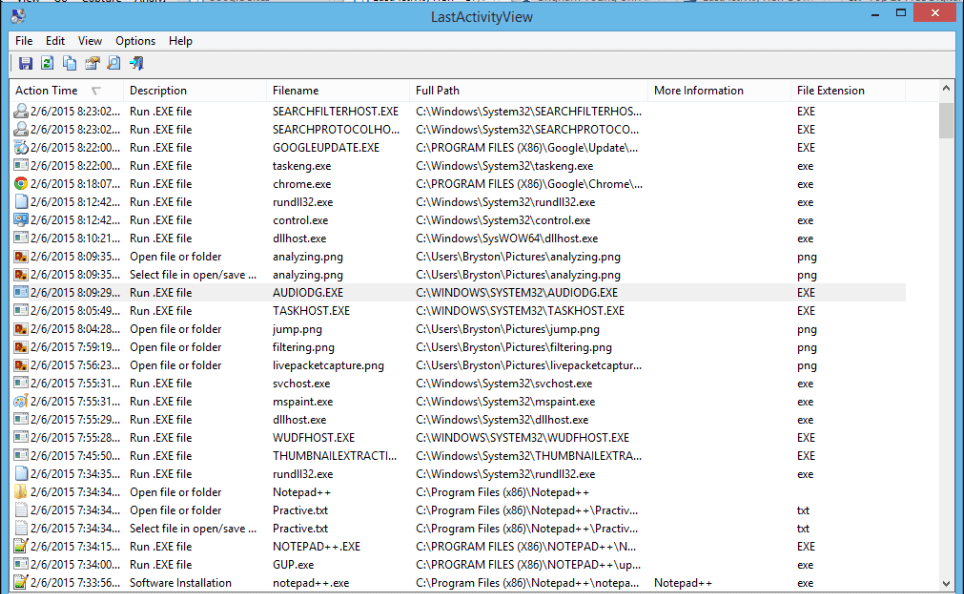Click the jump.png image icon
Image resolution: width=964 pixels, height=594 pixels.
[x=21, y=329]
